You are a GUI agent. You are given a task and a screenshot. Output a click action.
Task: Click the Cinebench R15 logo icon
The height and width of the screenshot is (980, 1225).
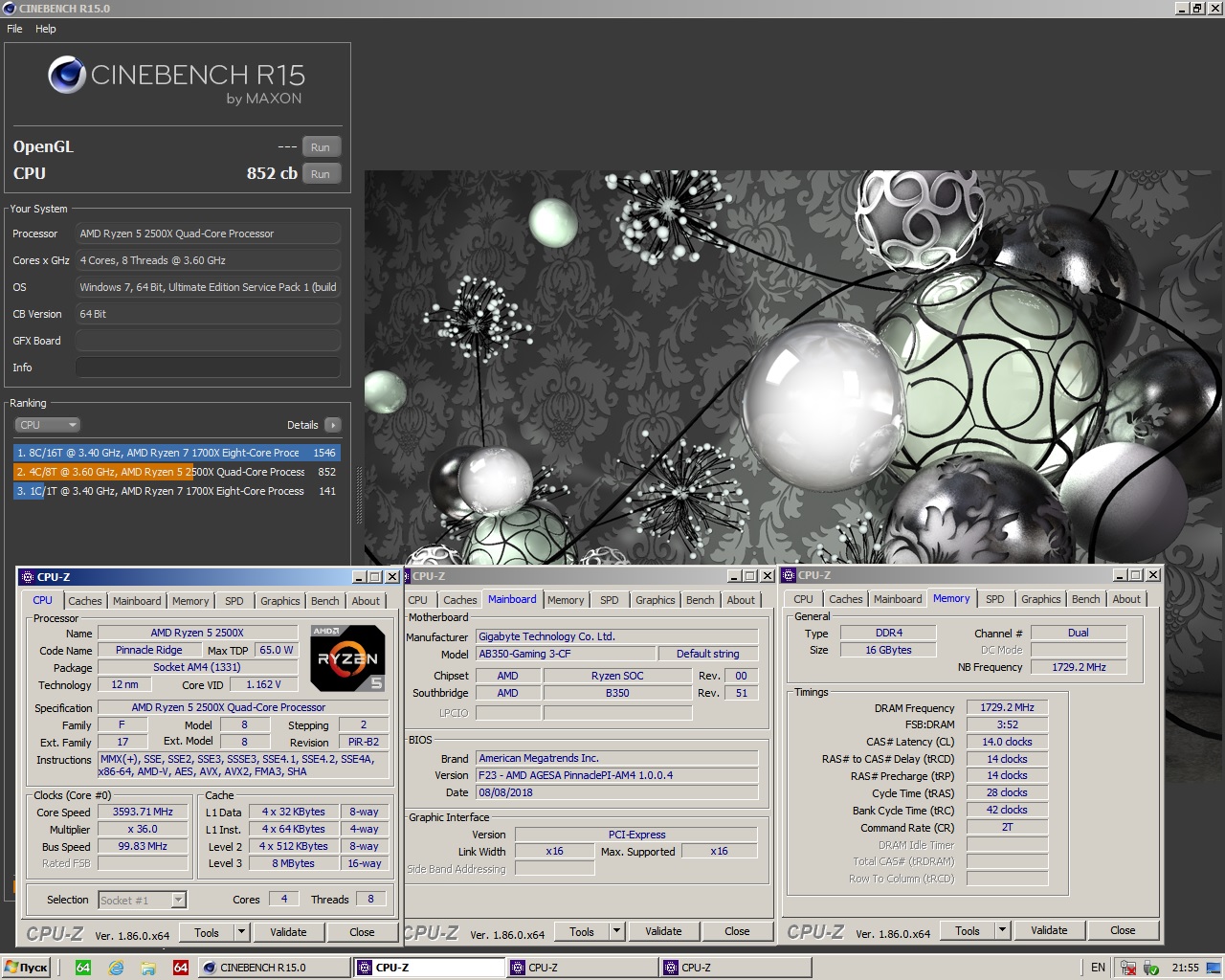[x=67, y=75]
